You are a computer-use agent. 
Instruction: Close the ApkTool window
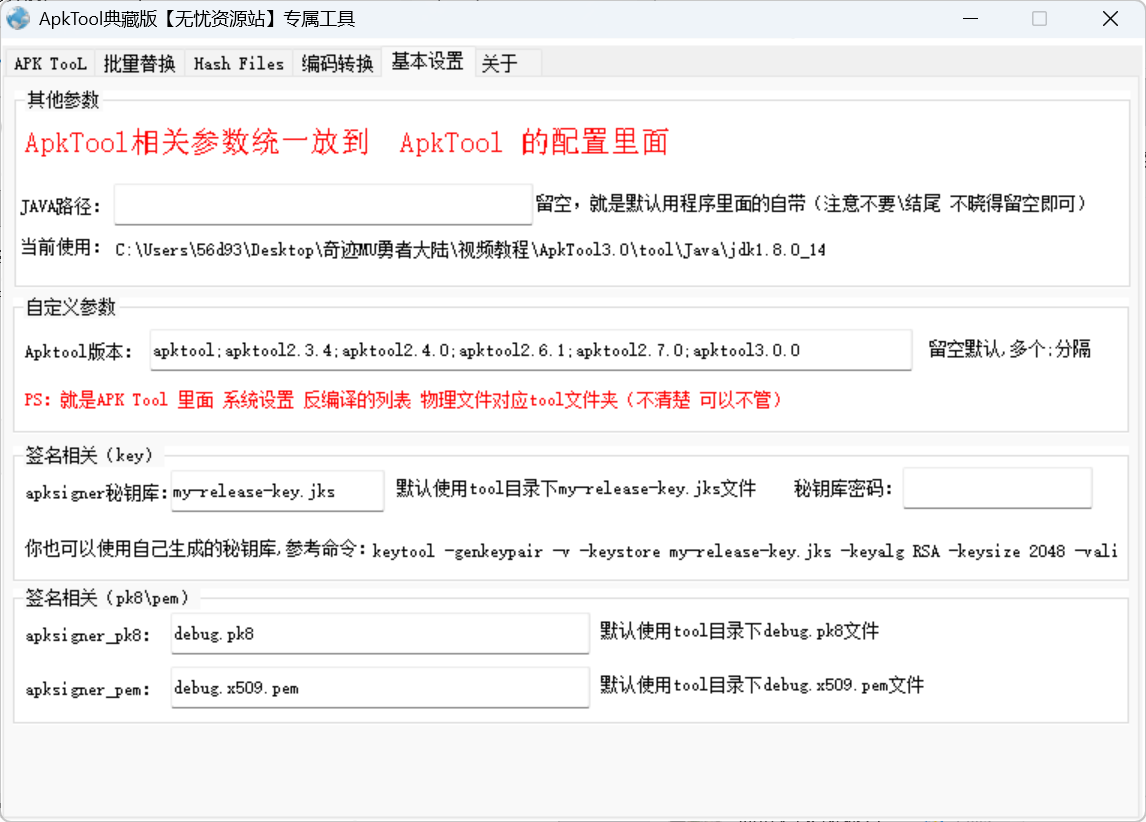coord(1110,18)
